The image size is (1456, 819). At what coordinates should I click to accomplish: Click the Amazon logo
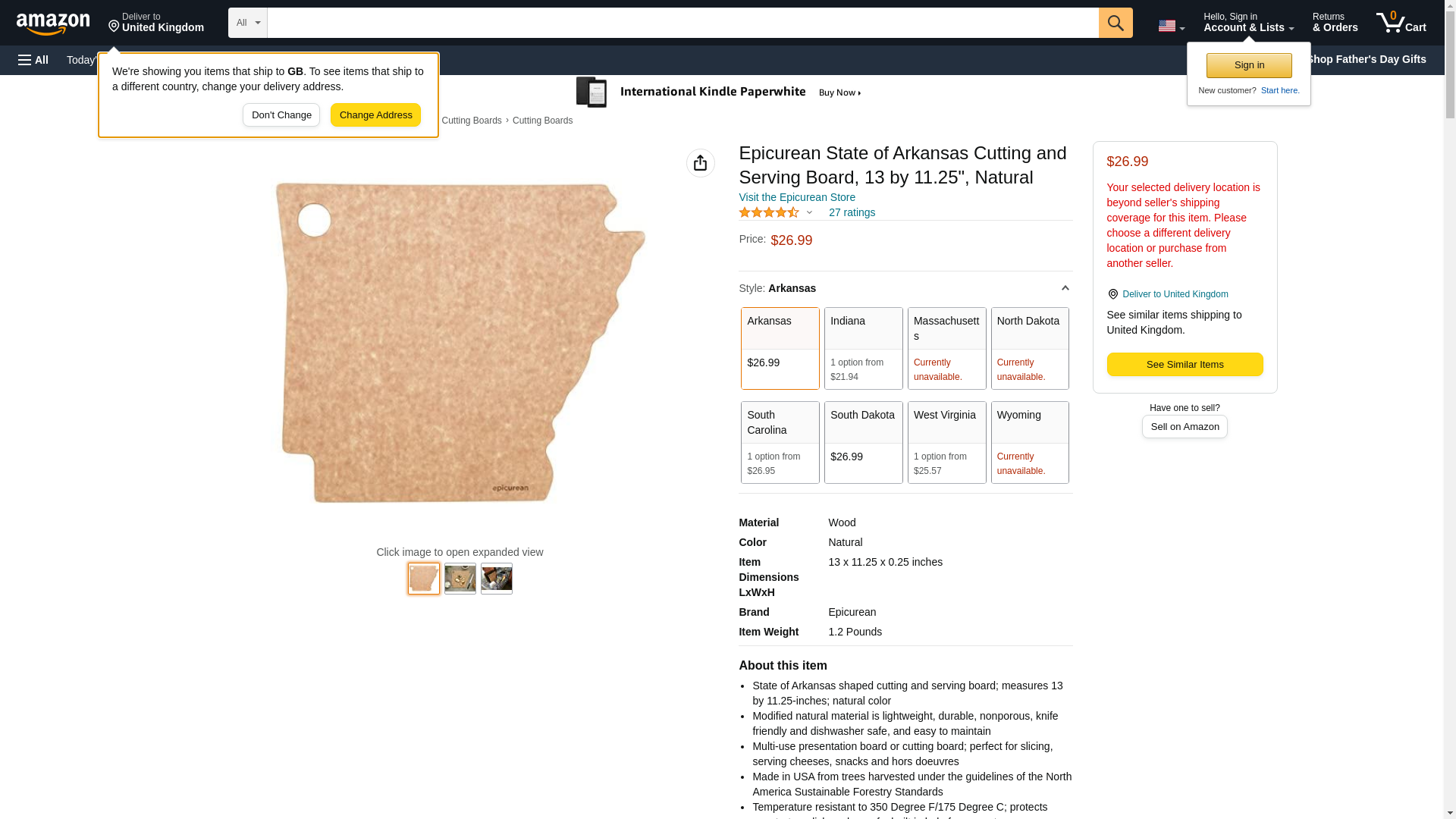pyautogui.click(x=53, y=24)
